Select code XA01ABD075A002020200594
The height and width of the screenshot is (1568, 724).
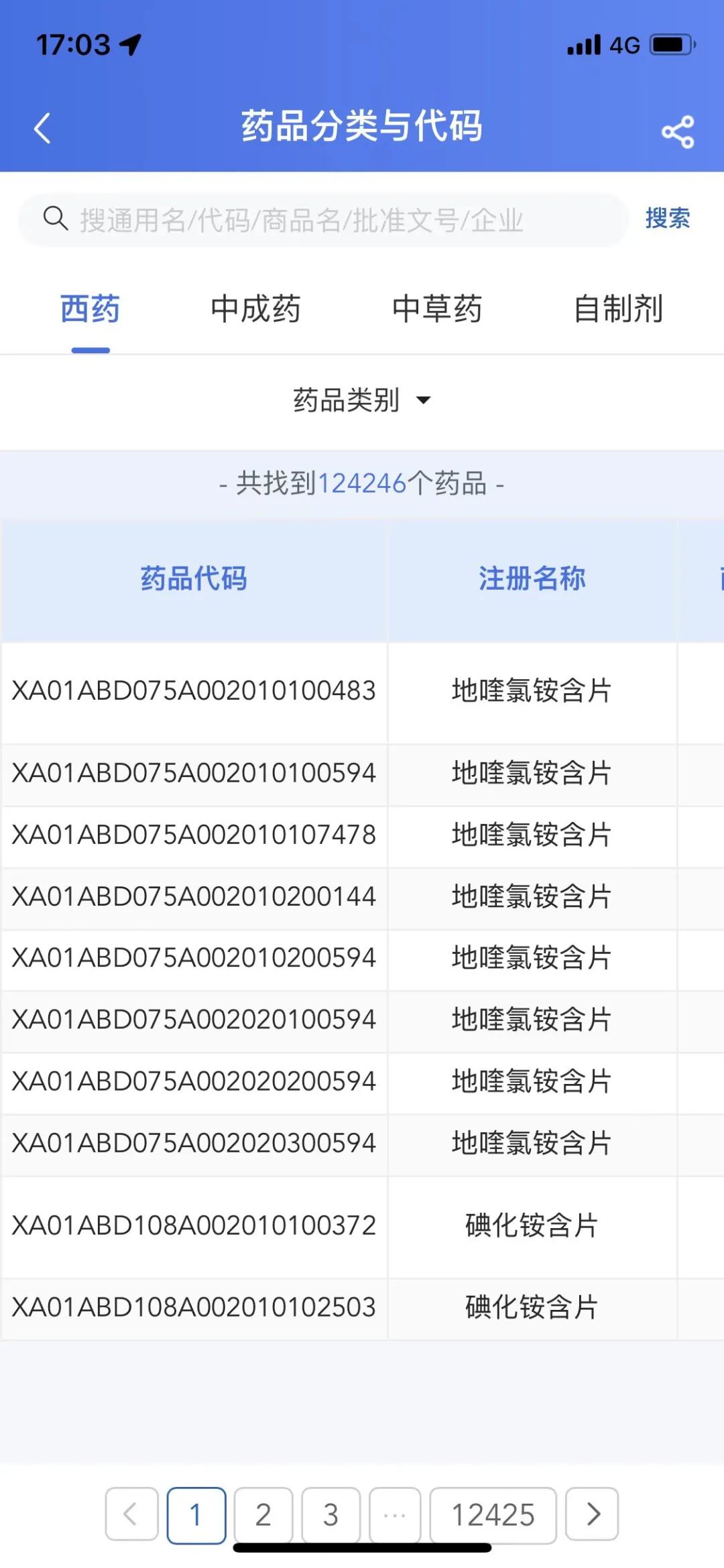pyautogui.click(x=194, y=1081)
